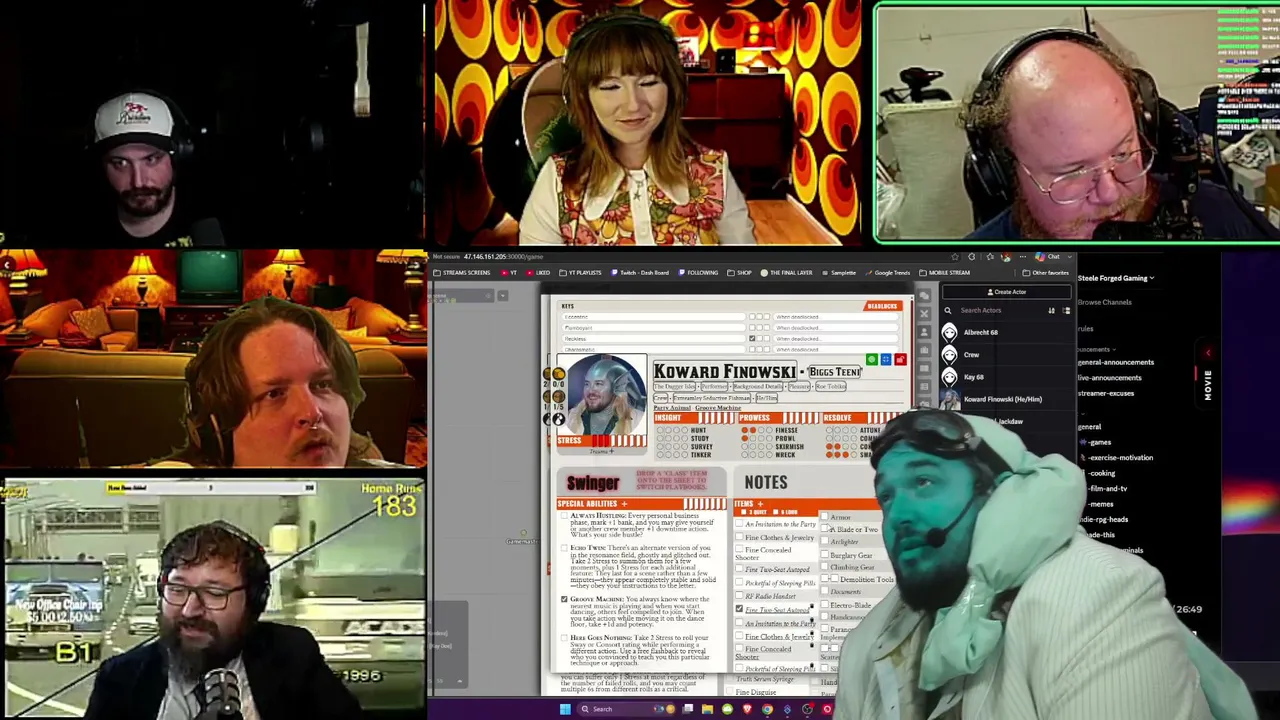Open the Combat Encounters sidebar tab icon

click(924, 315)
